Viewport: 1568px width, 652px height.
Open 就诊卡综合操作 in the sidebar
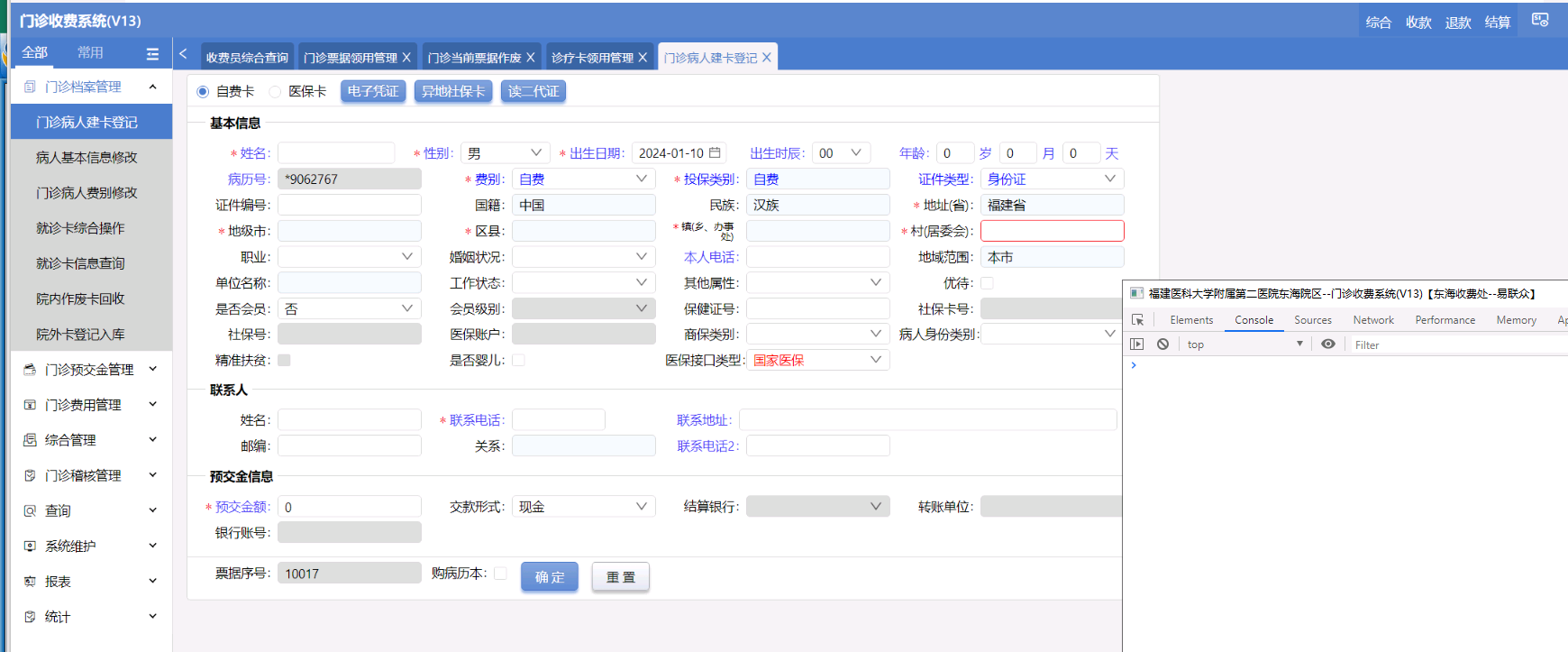(91, 228)
